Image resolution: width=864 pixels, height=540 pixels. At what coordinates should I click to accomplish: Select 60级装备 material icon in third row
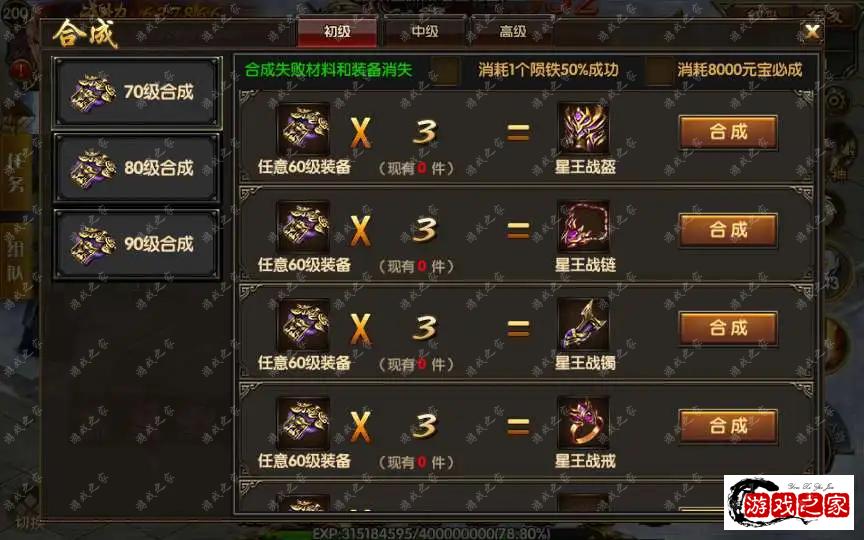[304, 326]
